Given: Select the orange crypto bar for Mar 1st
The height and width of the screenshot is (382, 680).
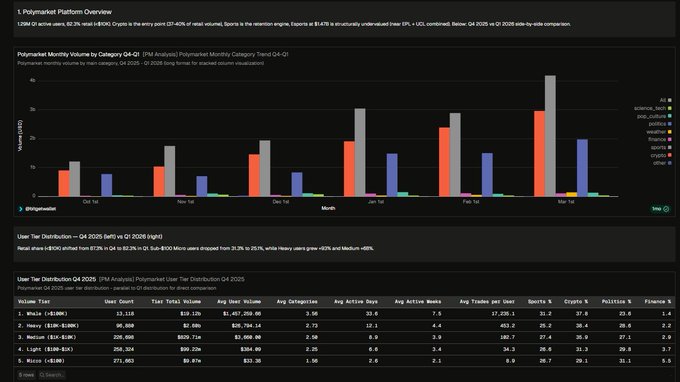Looking at the screenshot, I should coord(539,154).
